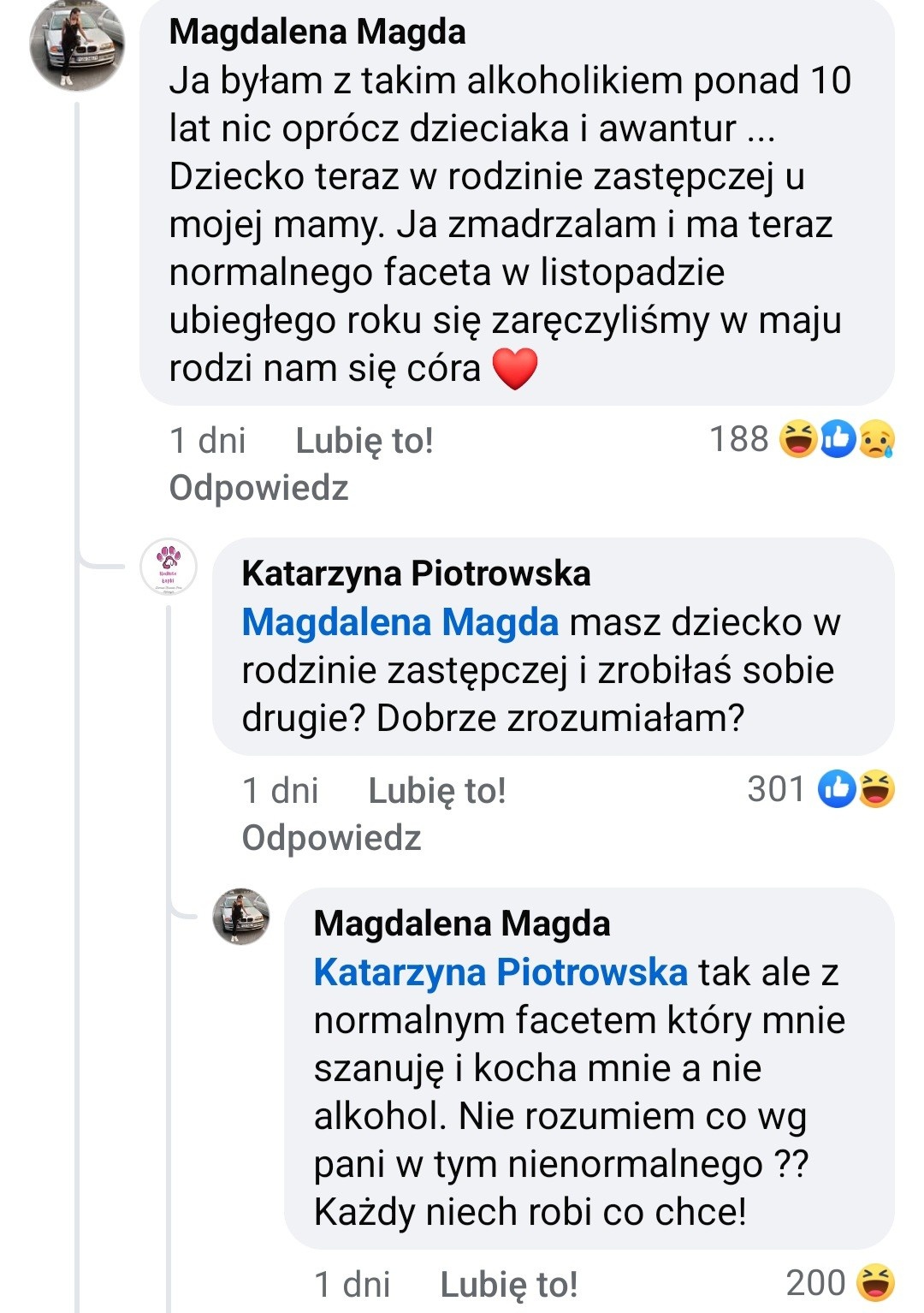Reply to Katarzyna's comment with "Odpowiedz"
Image resolution: width=924 pixels, height=1313 pixels.
pyautogui.click(x=332, y=837)
